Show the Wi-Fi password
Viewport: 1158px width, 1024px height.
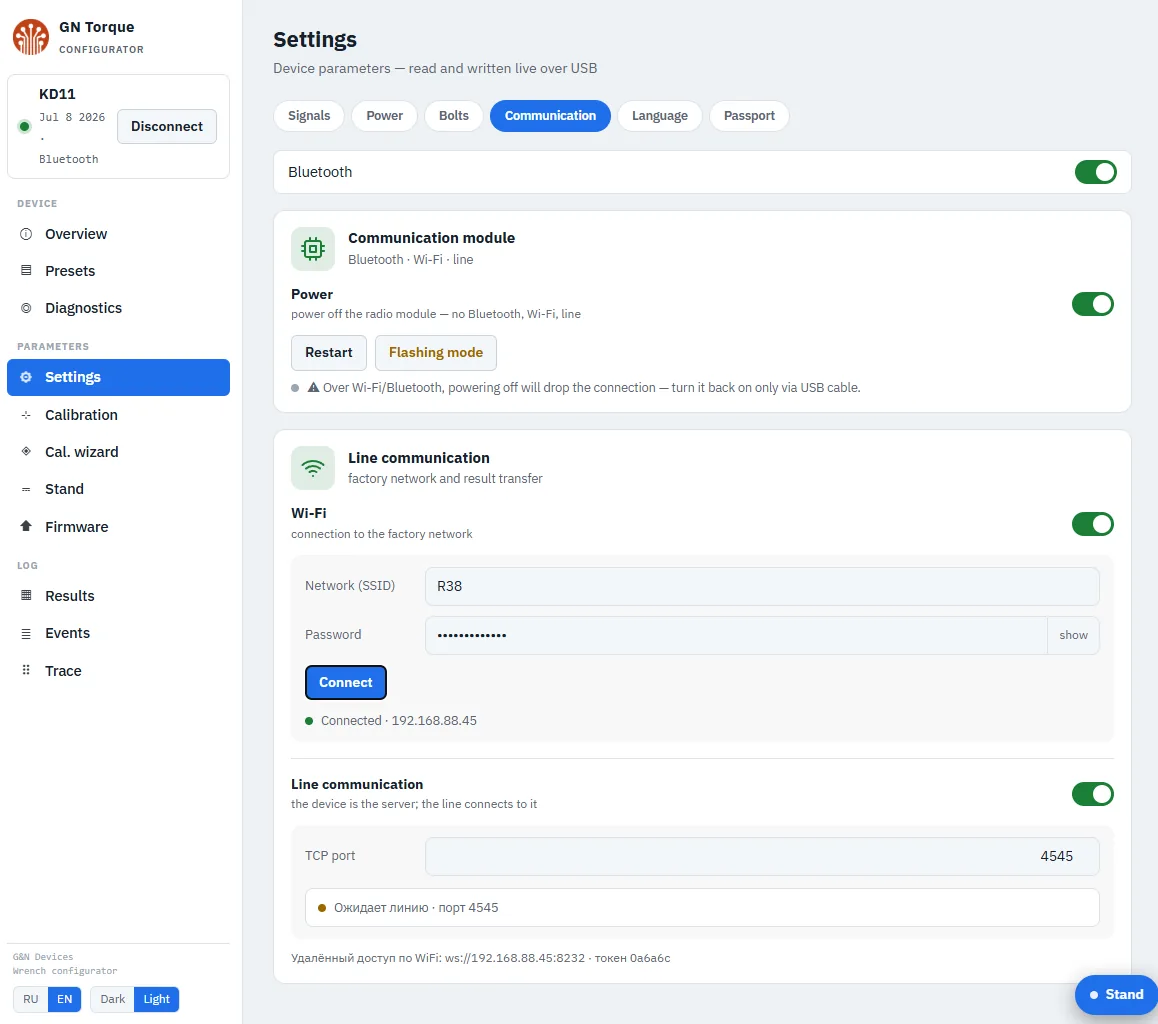tap(1073, 636)
